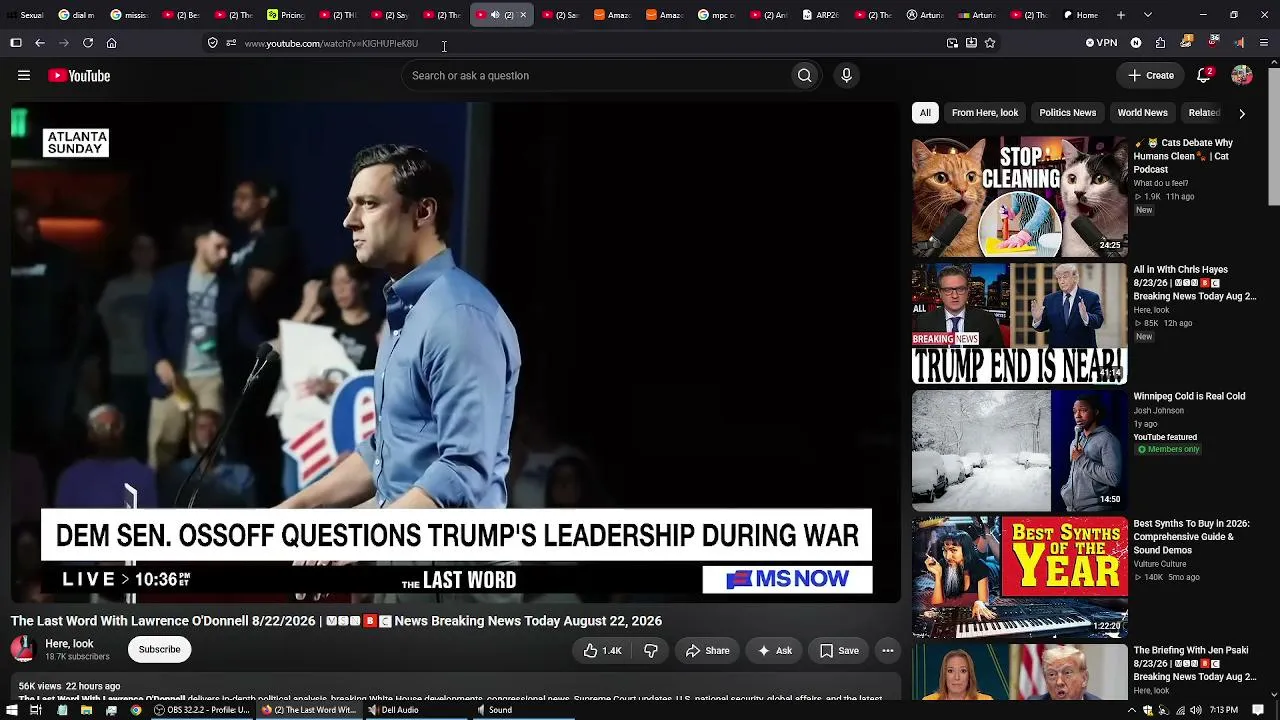Select the Related chip
Viewport: 1280px width, 720px height.
point(1203,113)
